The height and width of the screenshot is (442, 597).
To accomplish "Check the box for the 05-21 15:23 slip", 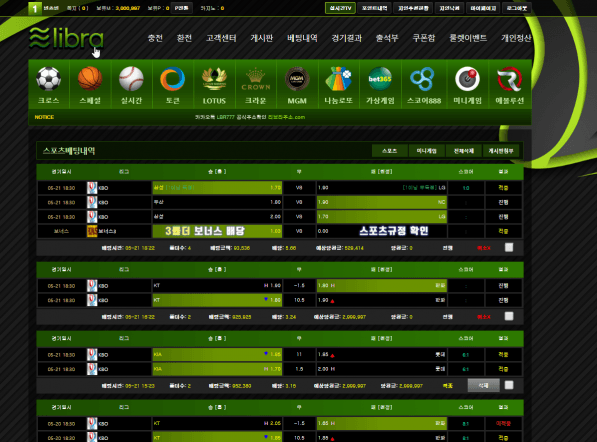I will click(x=509, y=385).
